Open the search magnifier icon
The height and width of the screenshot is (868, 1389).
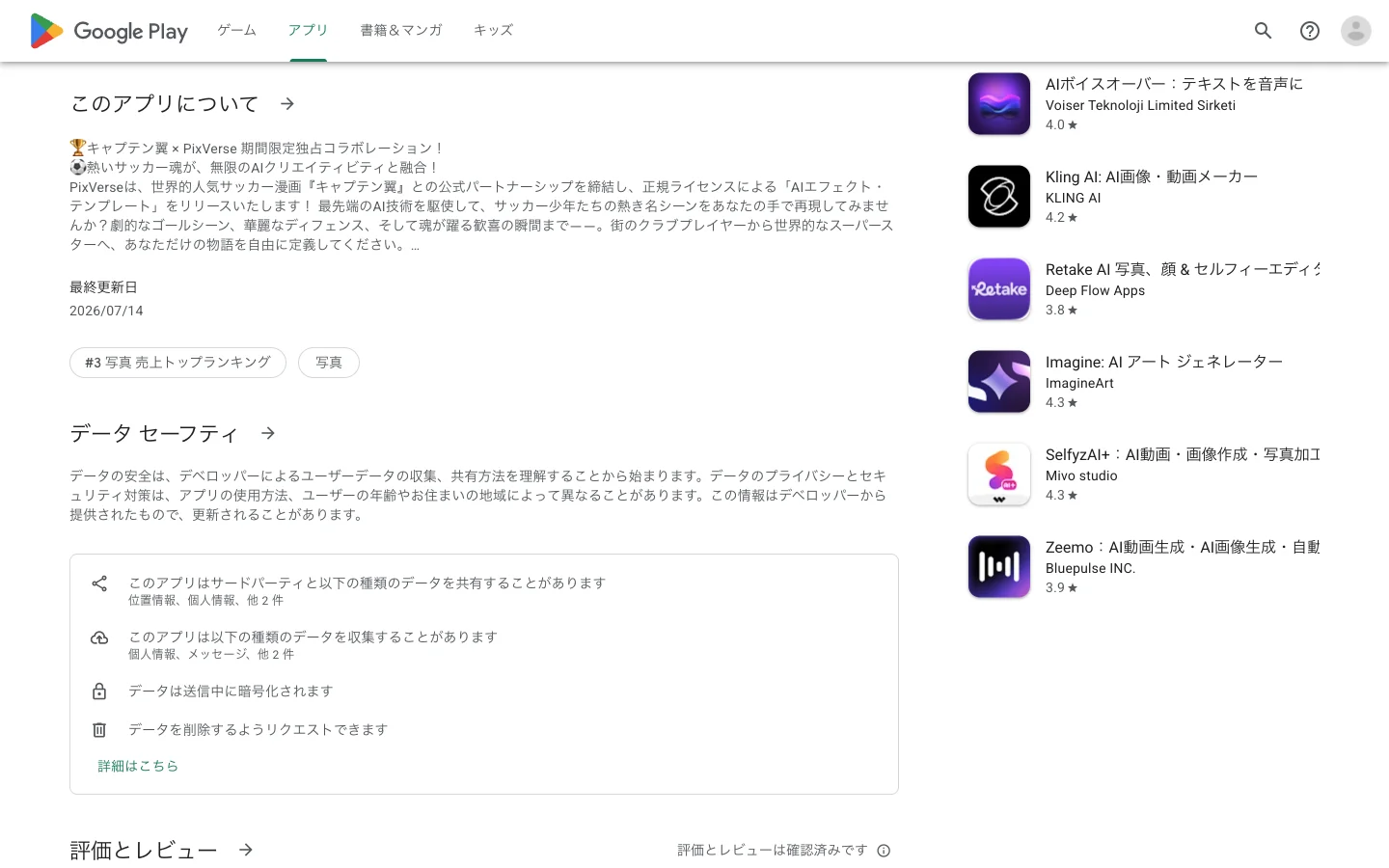click(1263, 31)
